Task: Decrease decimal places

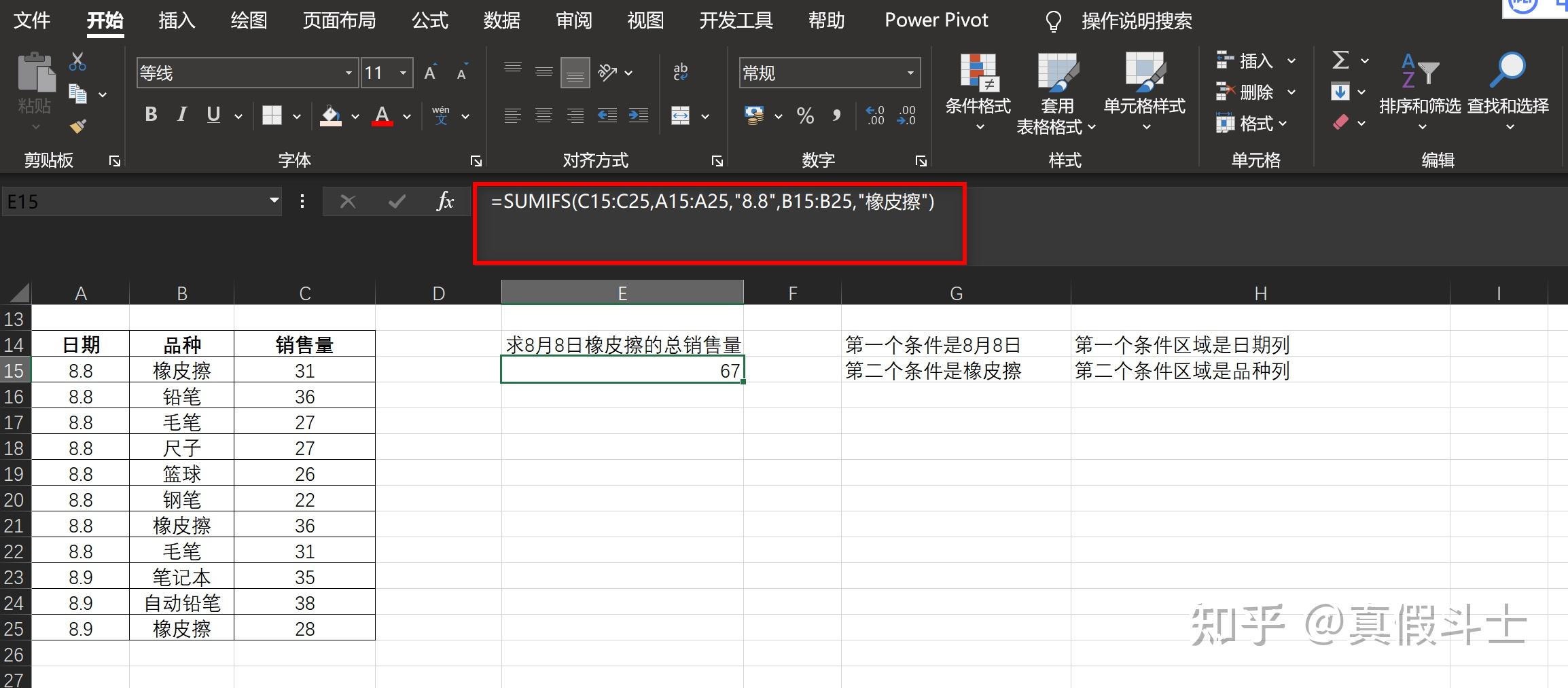Action: point(907,115)
